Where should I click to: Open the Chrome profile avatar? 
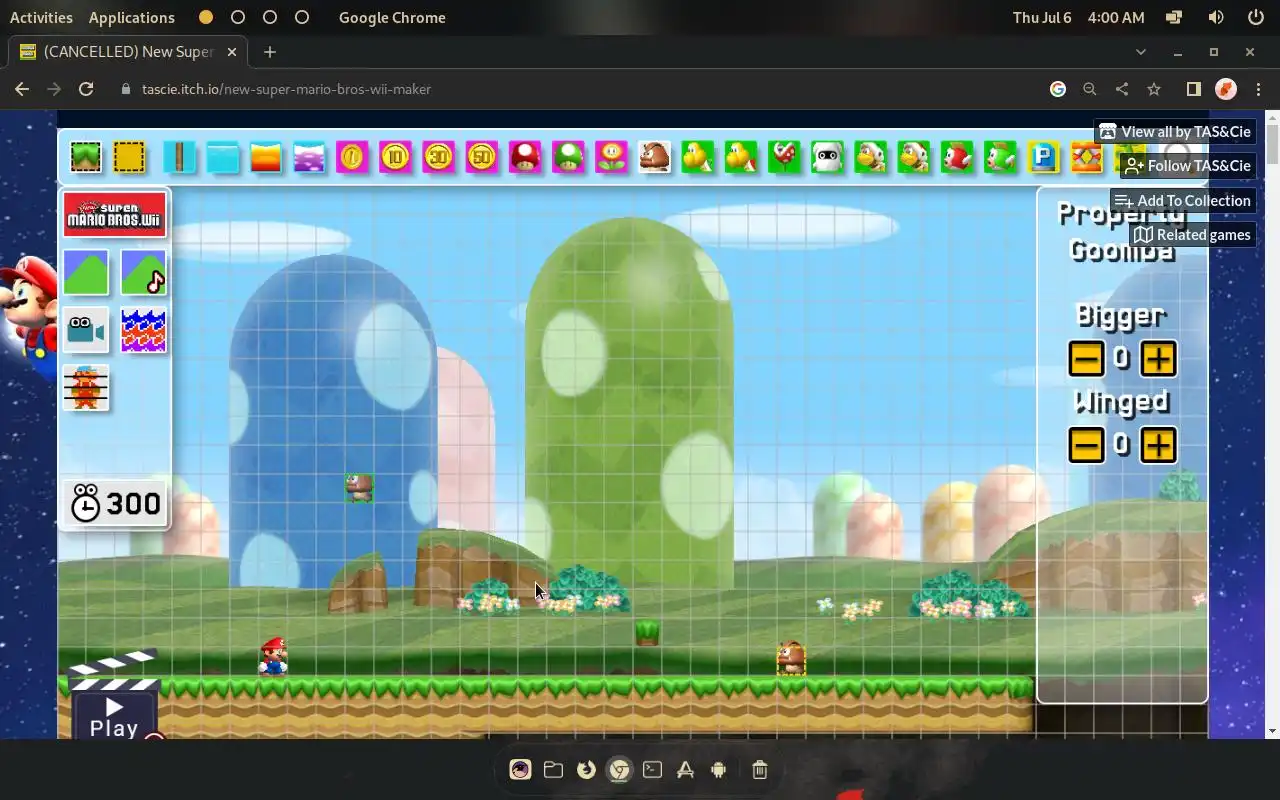tap(1226, 89)
